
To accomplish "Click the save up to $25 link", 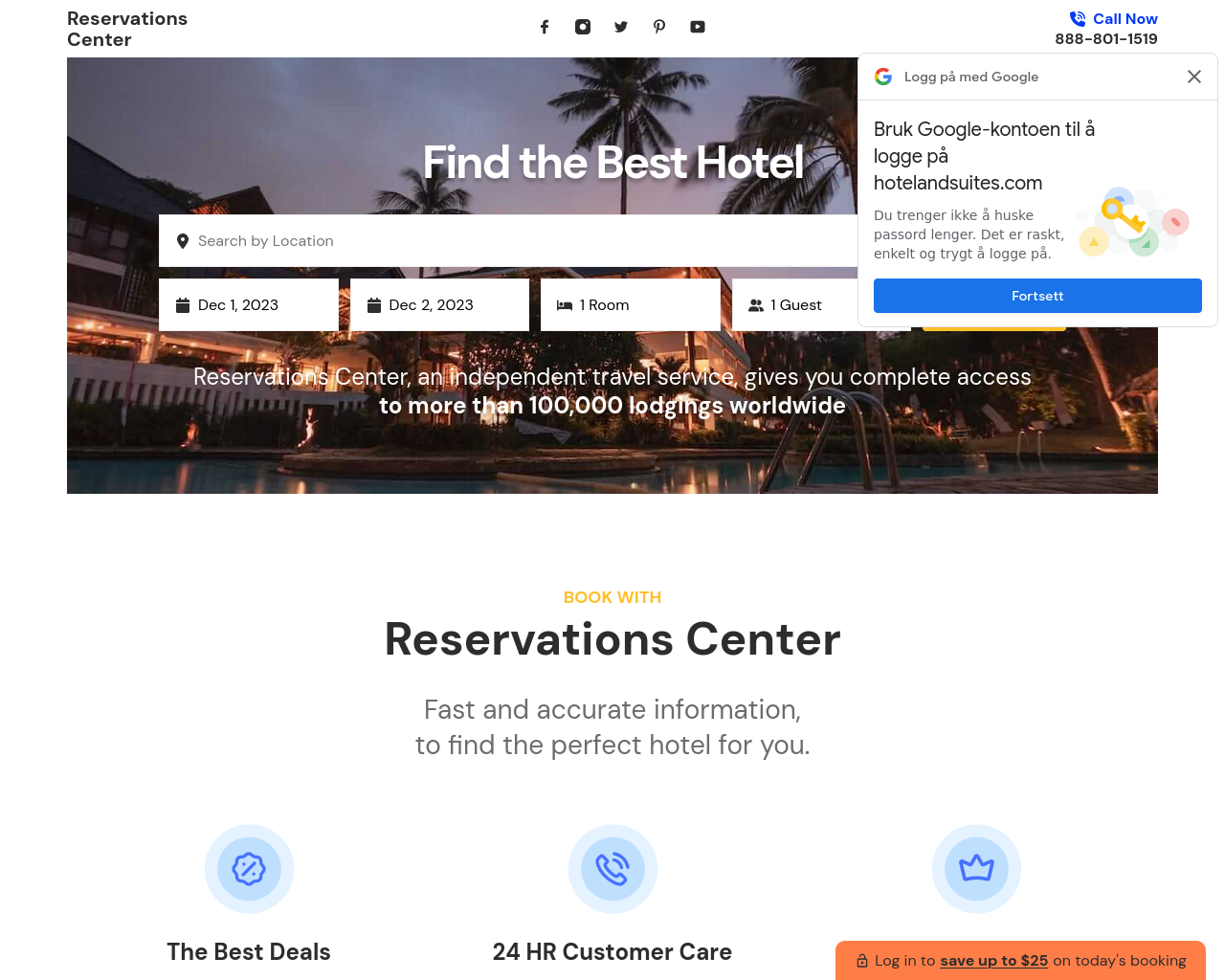I will (993, 961).
